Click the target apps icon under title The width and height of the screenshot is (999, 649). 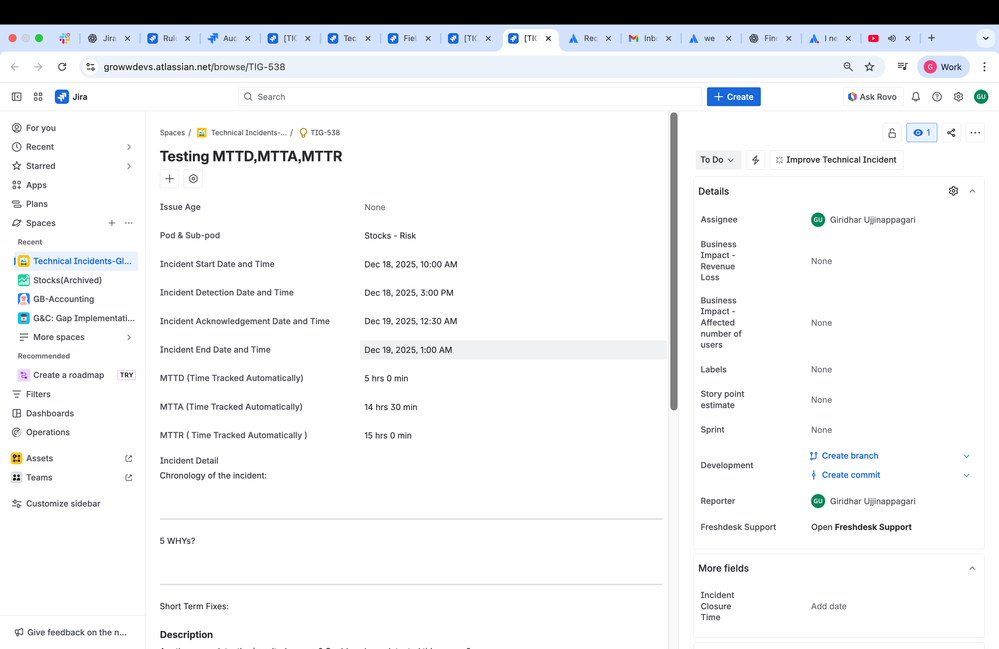click(193, 179)
